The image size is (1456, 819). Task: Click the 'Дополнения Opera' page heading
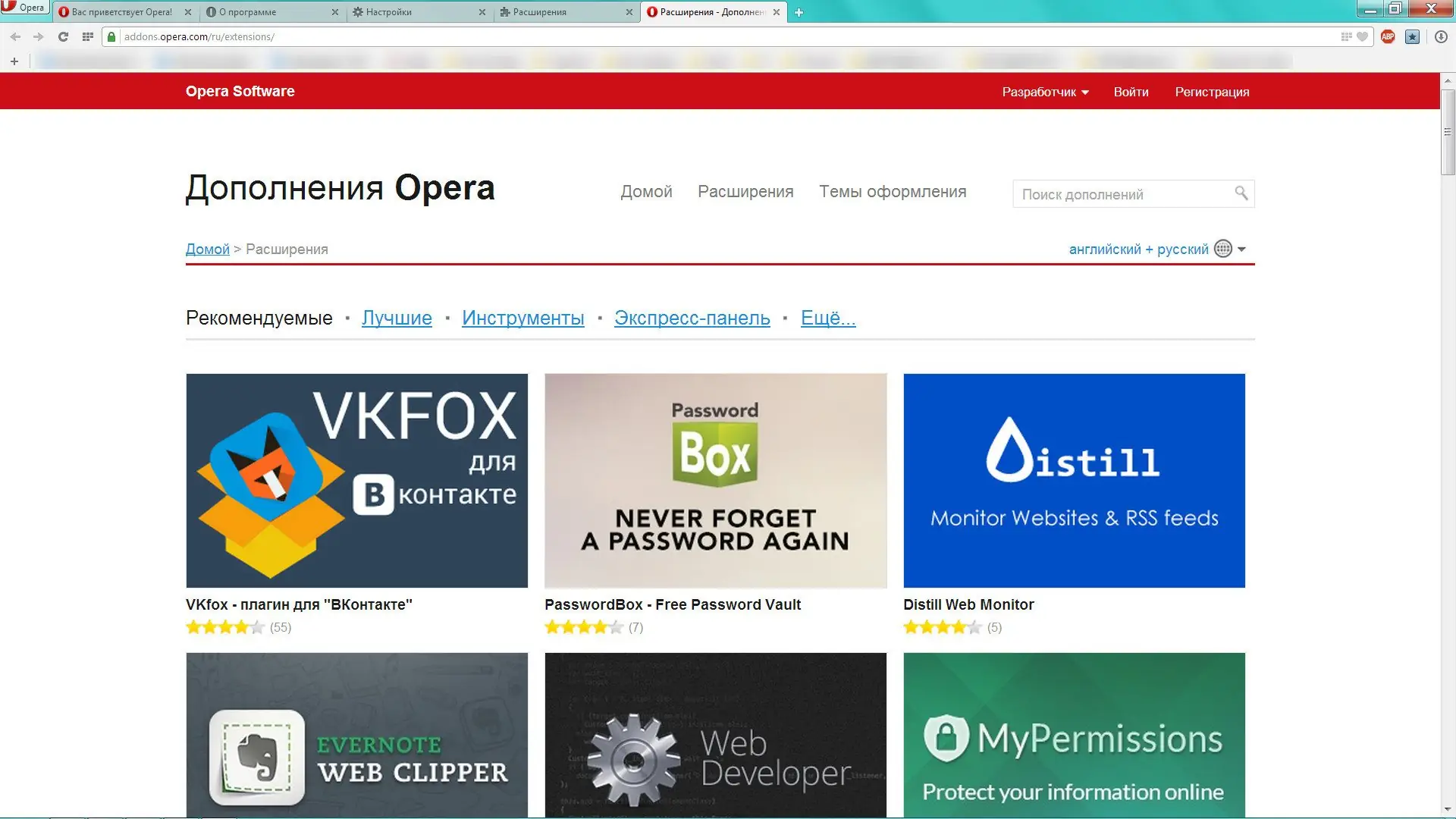340,187
